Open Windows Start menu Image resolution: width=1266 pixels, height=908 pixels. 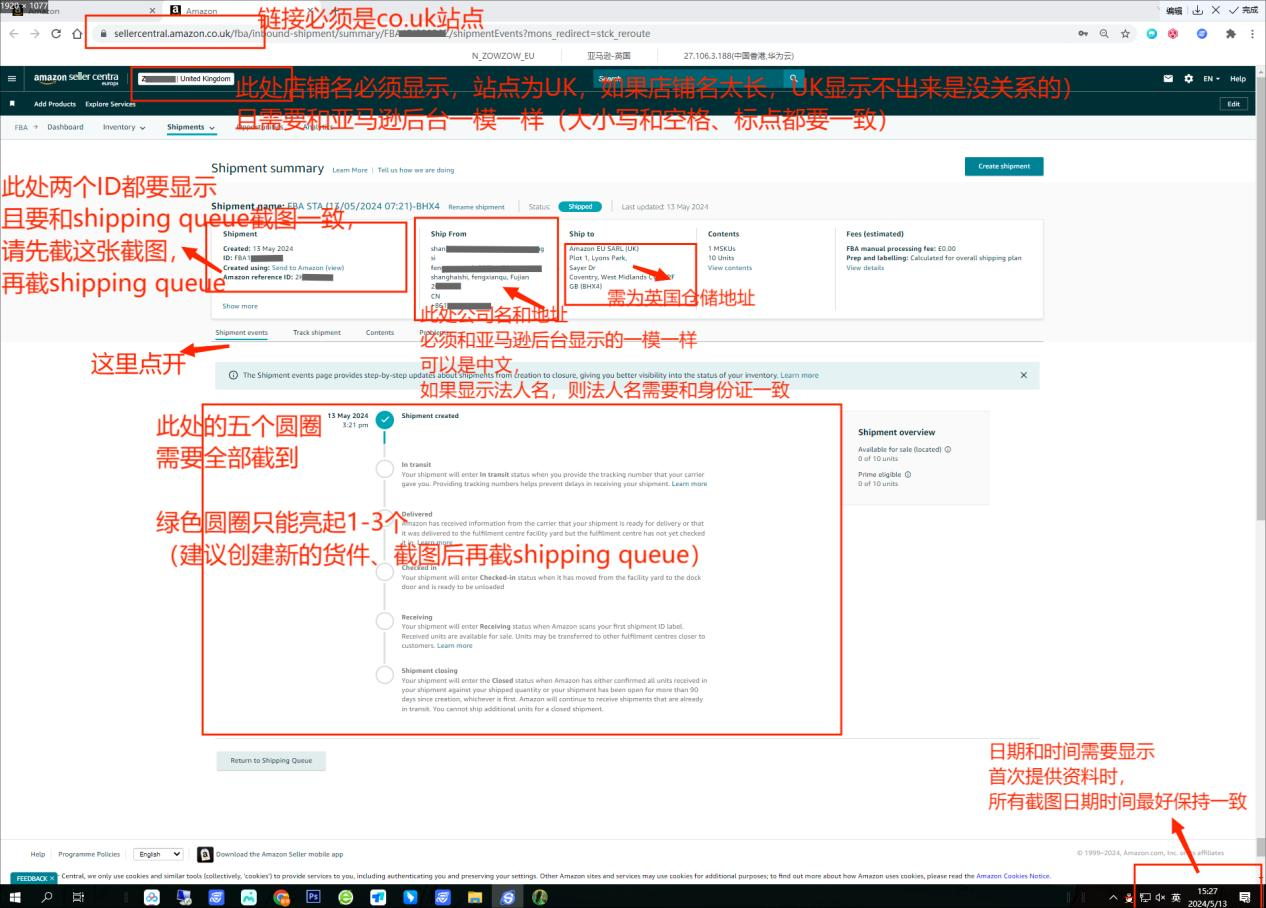[x=15, y=897]
